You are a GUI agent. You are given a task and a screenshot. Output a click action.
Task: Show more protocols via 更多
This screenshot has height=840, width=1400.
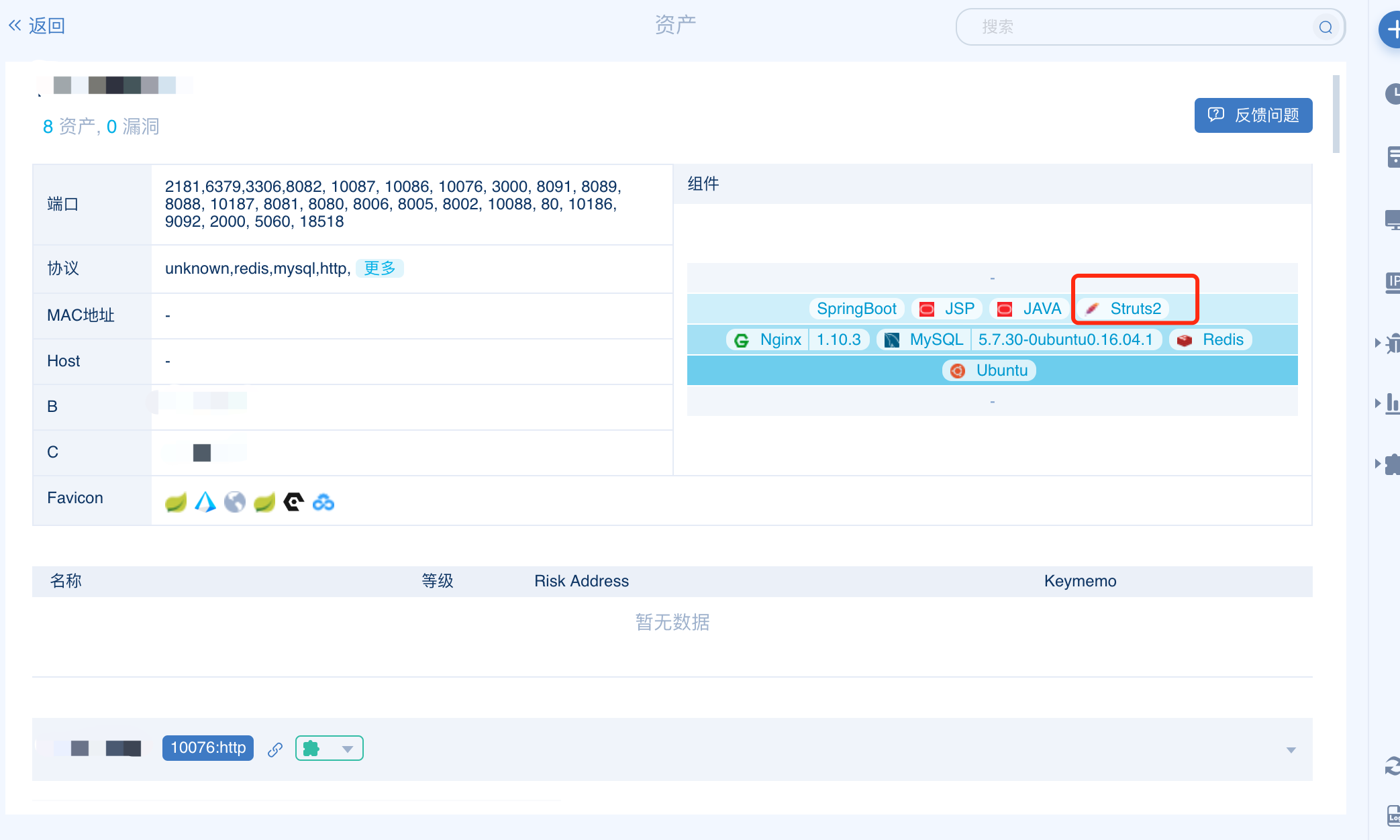(x=379, y=268)
